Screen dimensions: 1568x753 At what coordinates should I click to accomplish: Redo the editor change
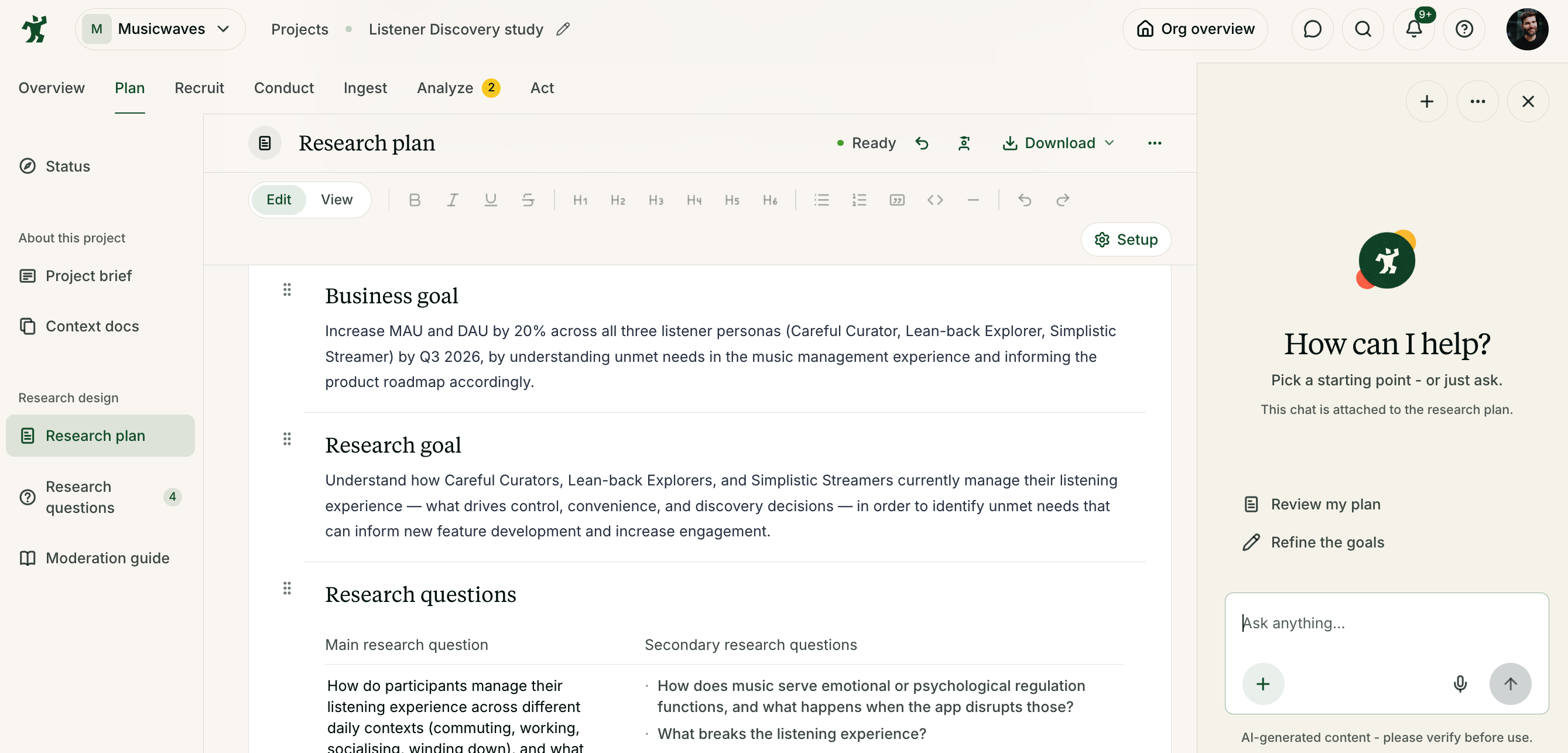click(x=1063, y=200)
